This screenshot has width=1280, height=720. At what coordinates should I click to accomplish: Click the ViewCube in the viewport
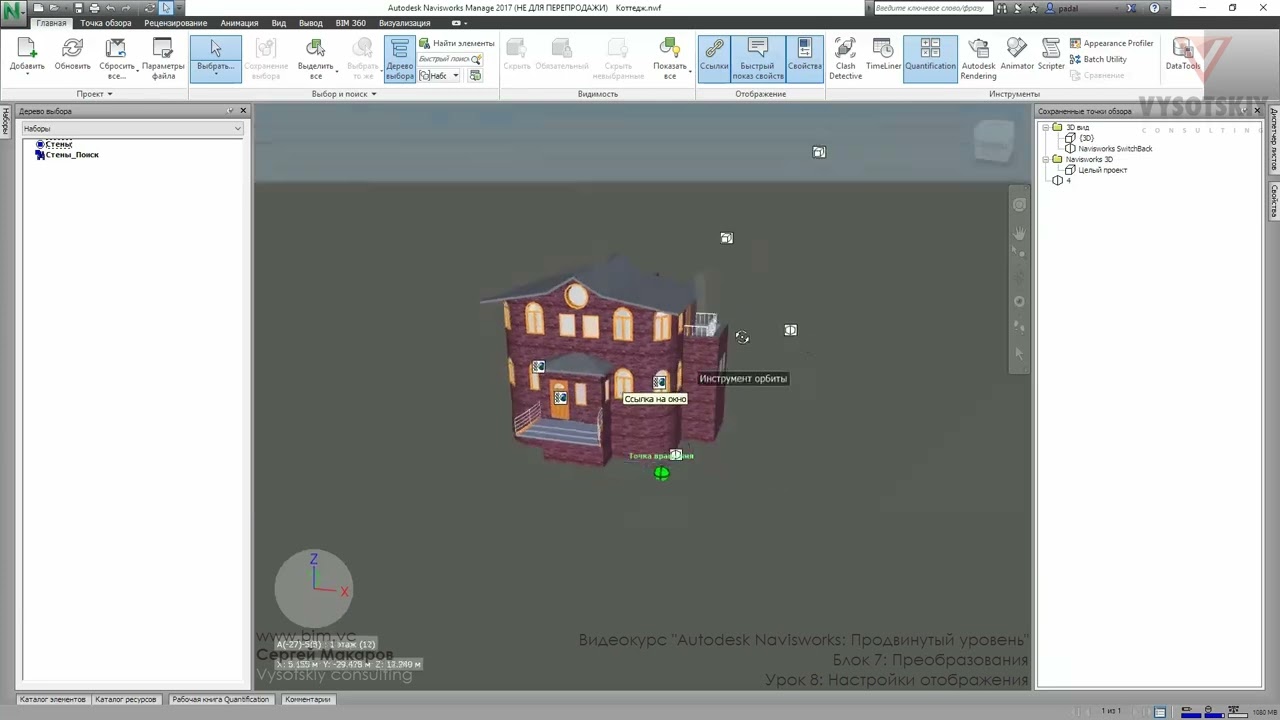coord(993,142)
